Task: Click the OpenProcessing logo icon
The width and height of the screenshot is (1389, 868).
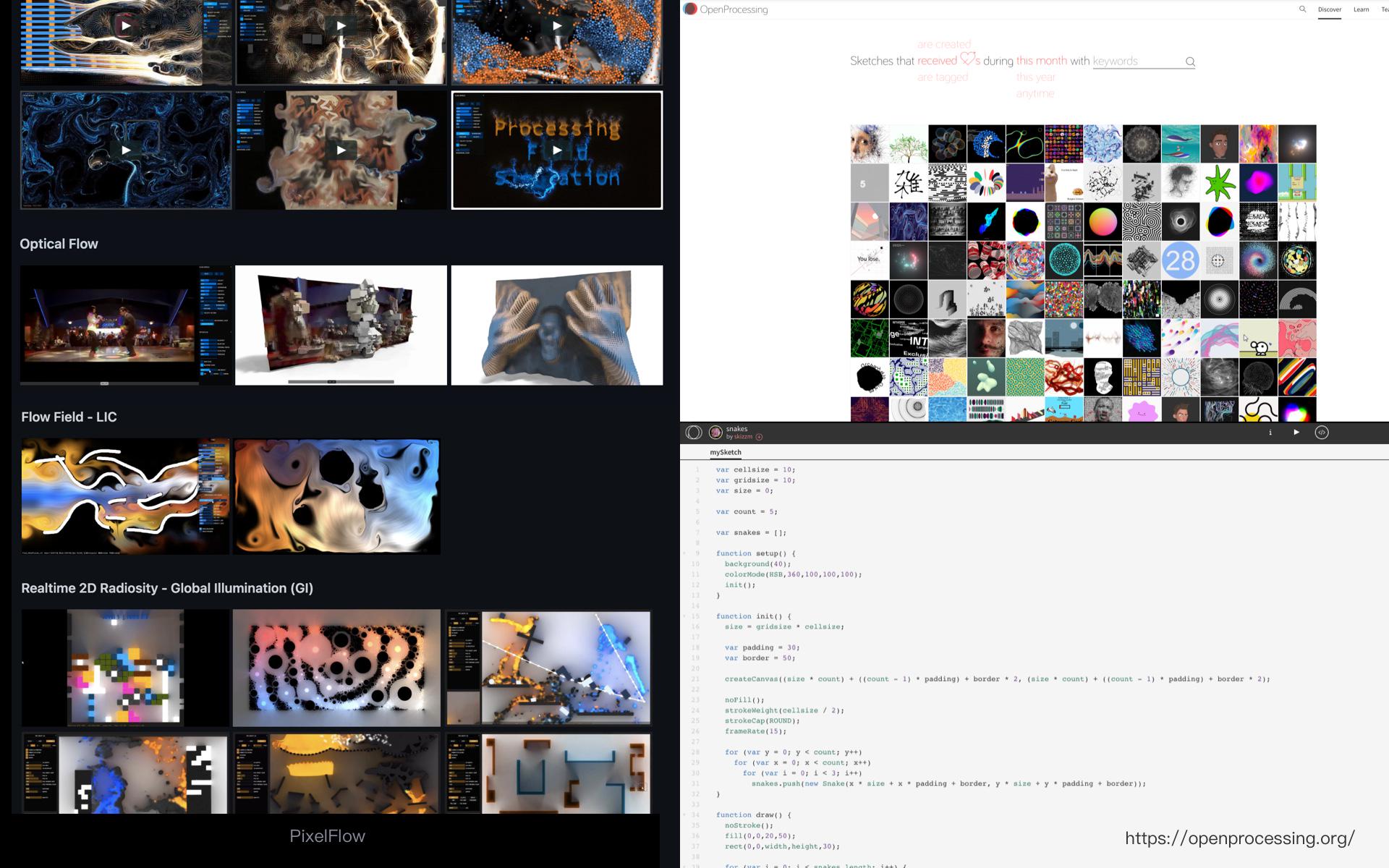Action: (690, 9)
